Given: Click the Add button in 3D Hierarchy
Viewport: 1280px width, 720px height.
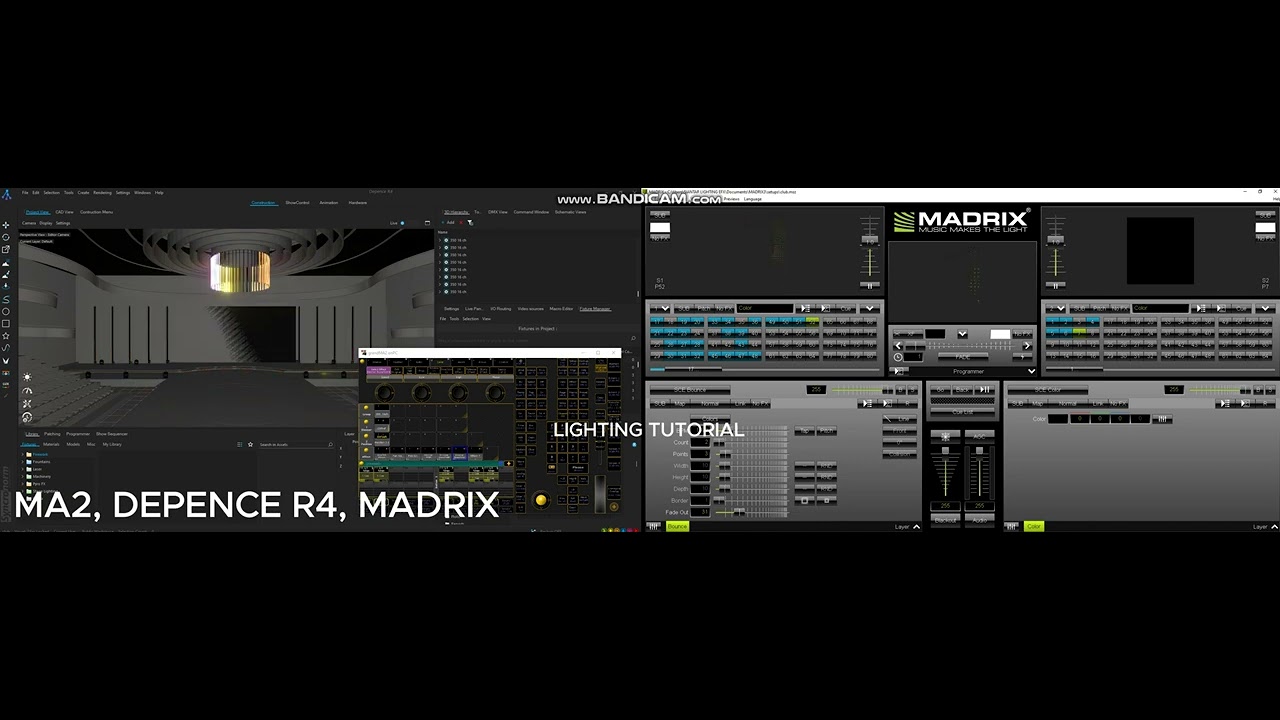Looking at the screenshot, I should tap(450, 222).
